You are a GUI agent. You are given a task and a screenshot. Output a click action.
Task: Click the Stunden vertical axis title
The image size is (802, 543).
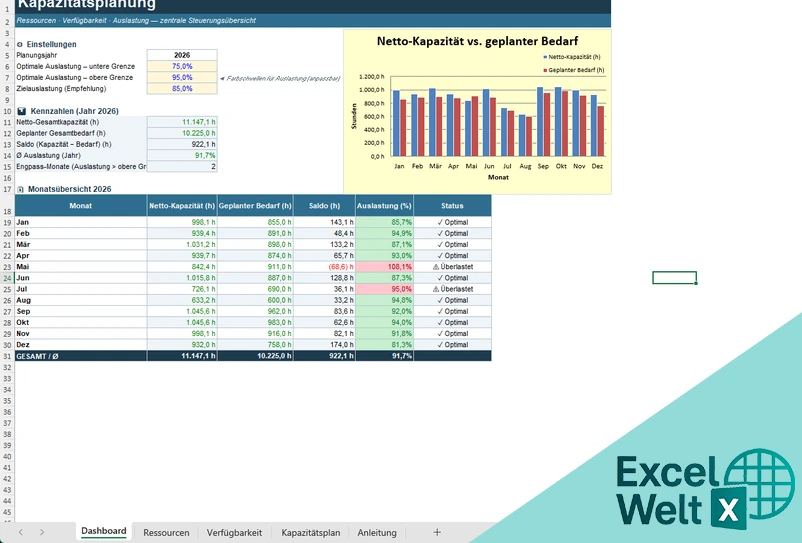pyautogui.click(x=354, y=116)
